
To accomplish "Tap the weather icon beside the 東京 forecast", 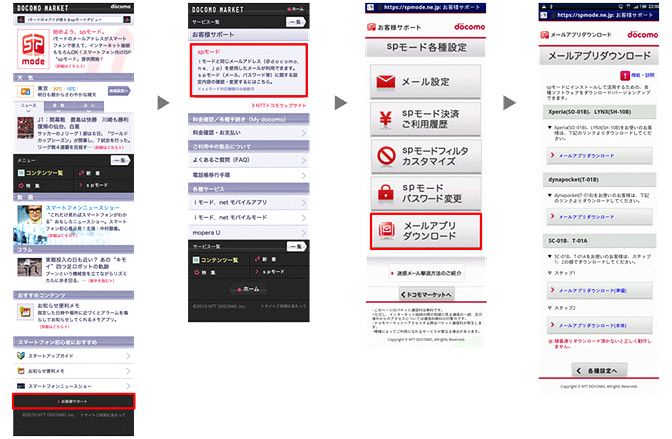I will [25, 91].
